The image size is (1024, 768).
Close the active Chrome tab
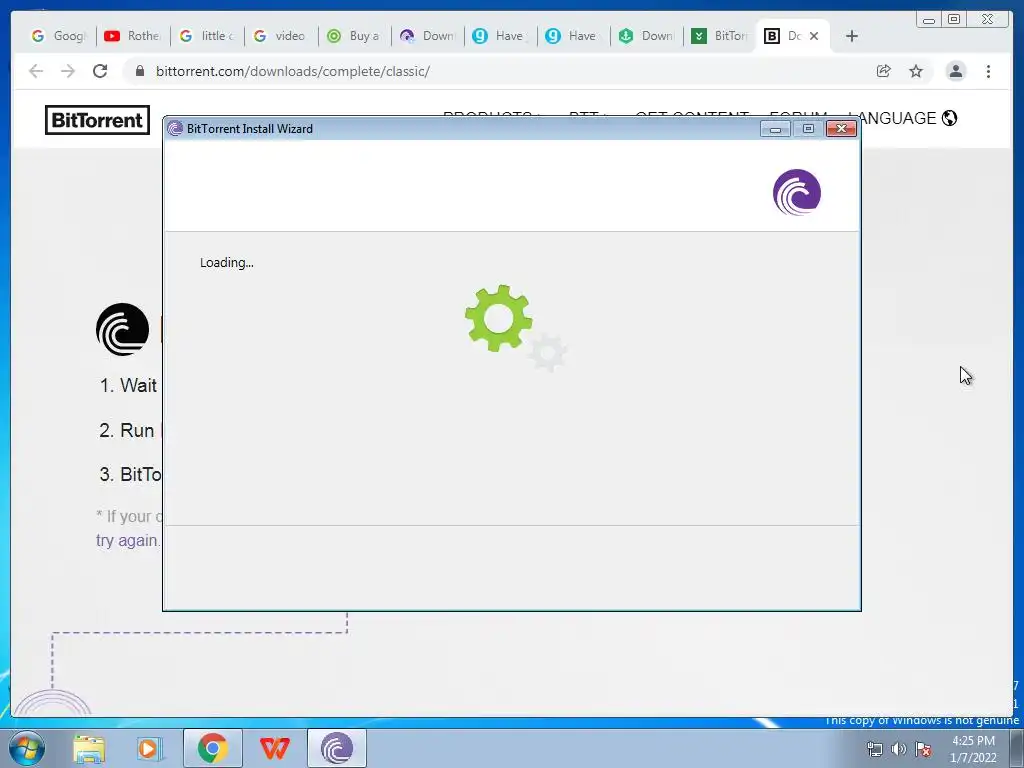pos(814,36)
